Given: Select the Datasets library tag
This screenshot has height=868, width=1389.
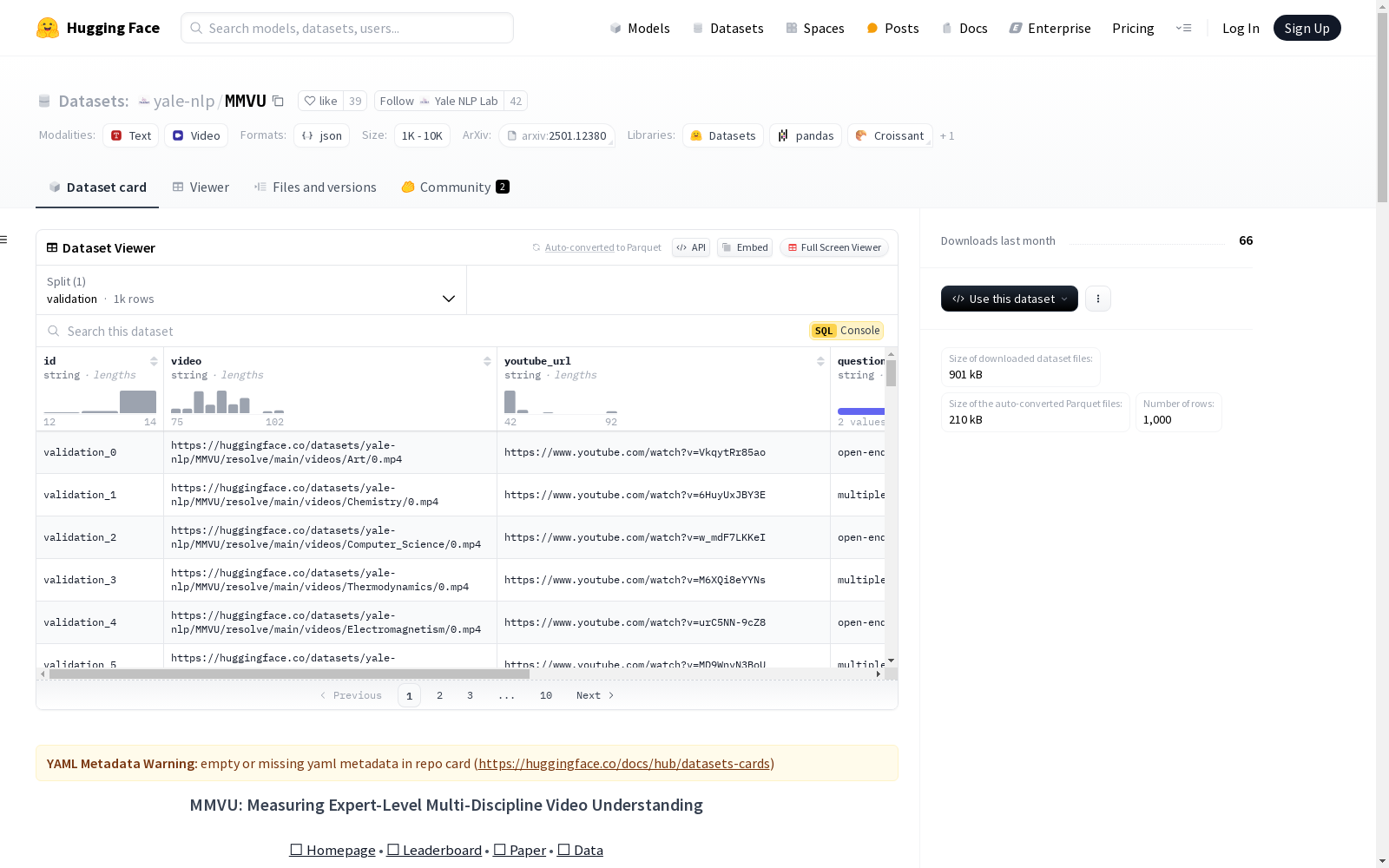Looking at the screenshot, I should click(x=723, y=135).
